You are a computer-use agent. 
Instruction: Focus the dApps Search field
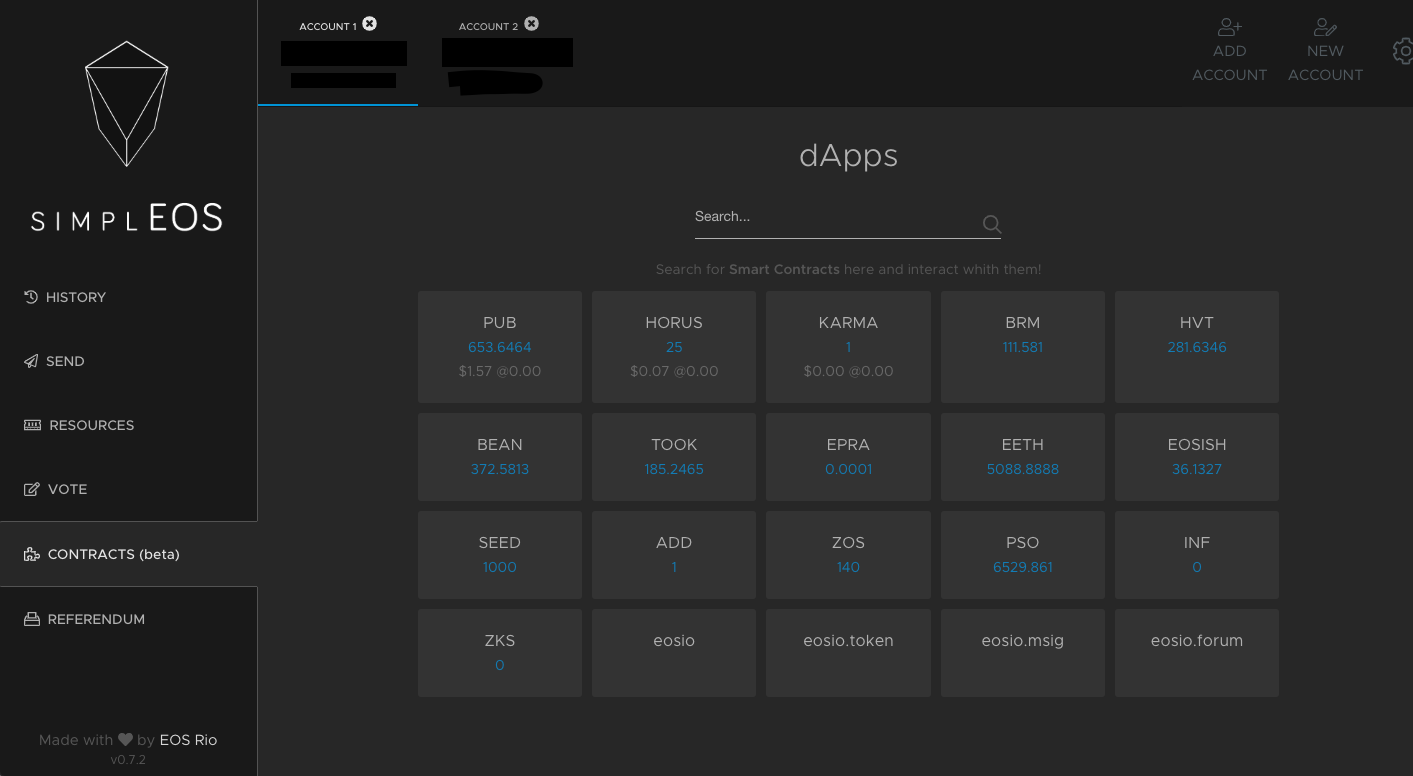848,217
